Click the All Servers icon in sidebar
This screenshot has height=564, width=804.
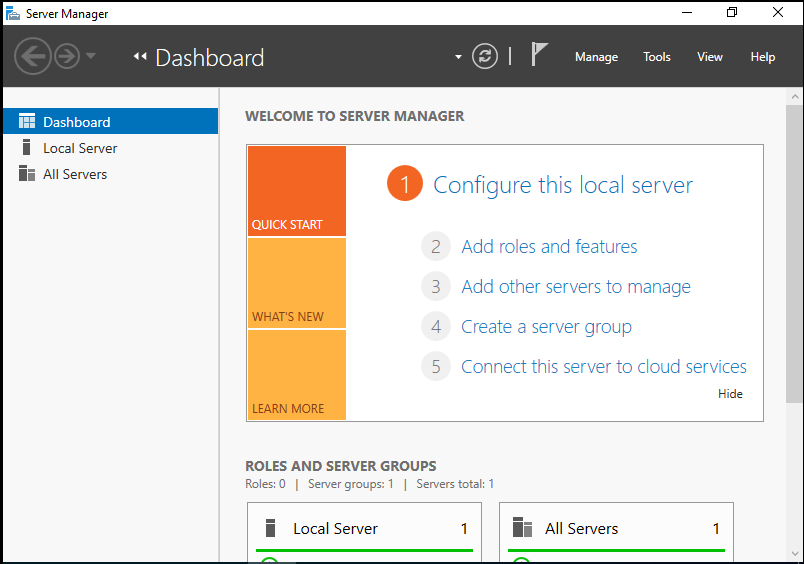pos(27,174)
